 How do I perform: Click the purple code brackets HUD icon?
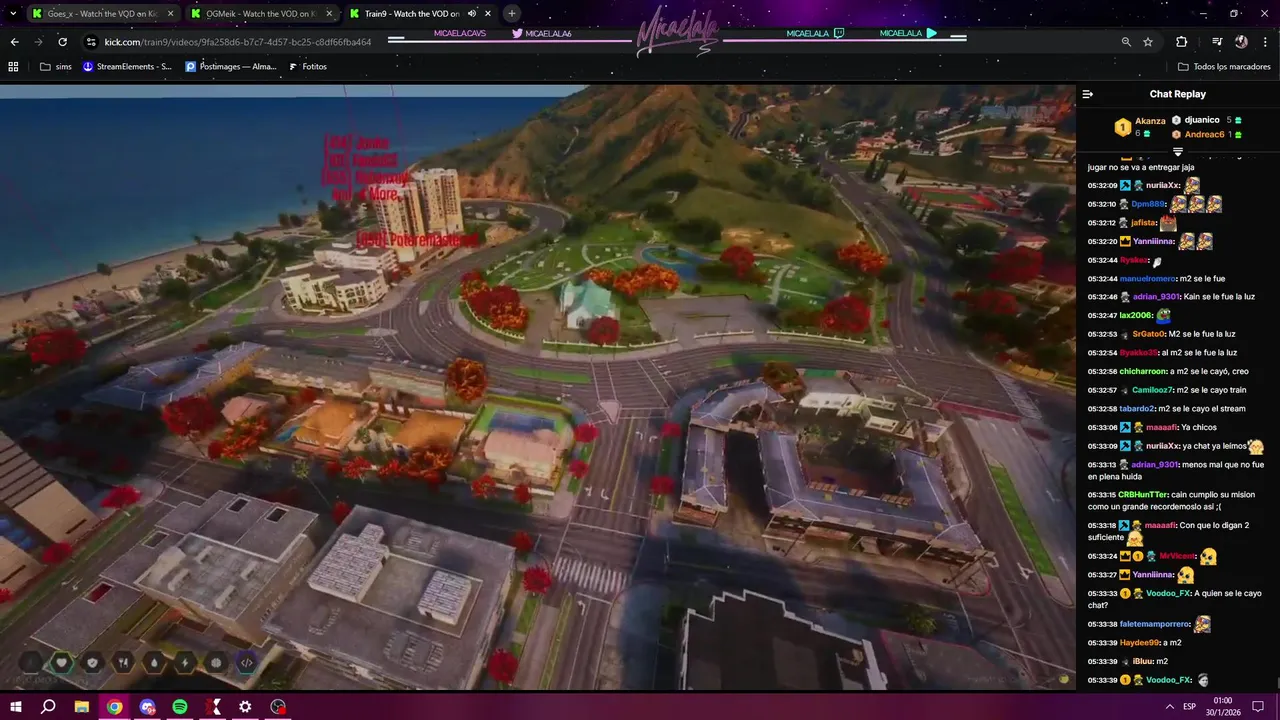click(246, 662)
